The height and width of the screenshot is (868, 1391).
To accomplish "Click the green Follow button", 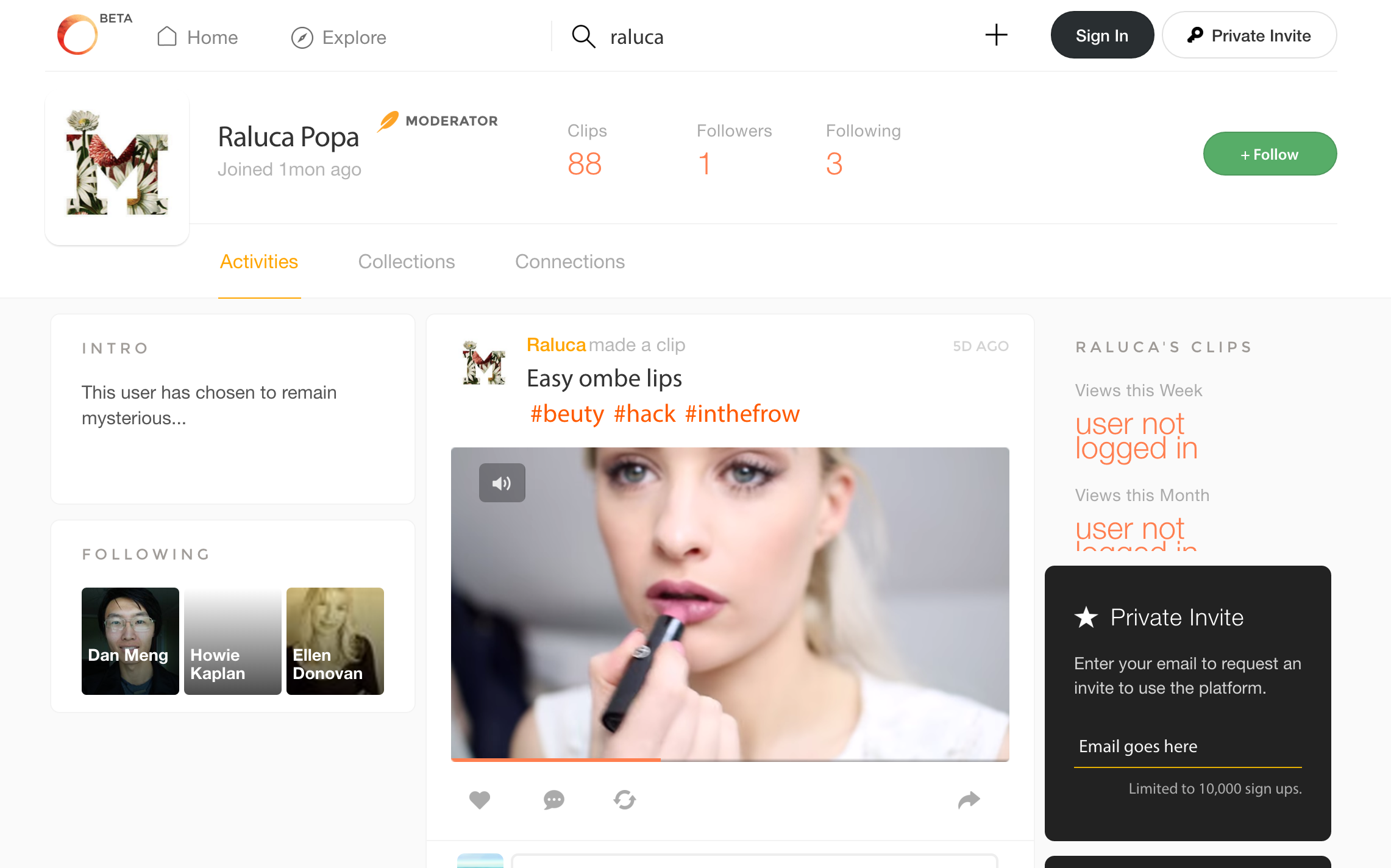I will [x=1269, y=154].
